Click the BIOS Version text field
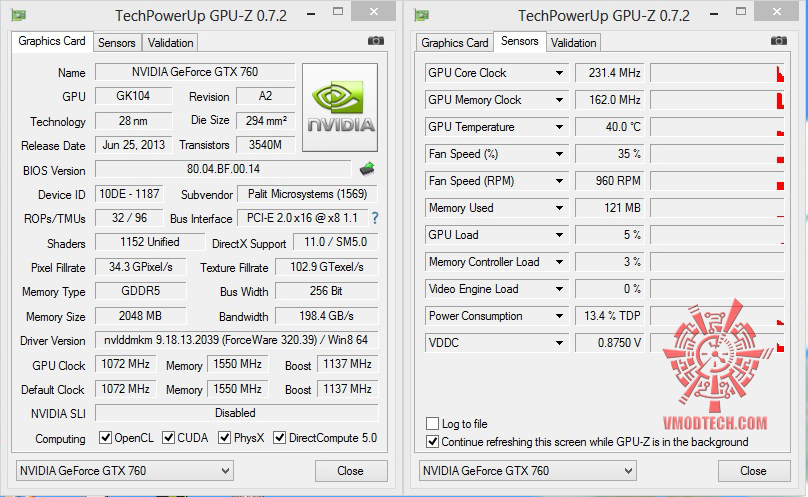The width and height of the screenshot is (808, 497). [223, 169]
